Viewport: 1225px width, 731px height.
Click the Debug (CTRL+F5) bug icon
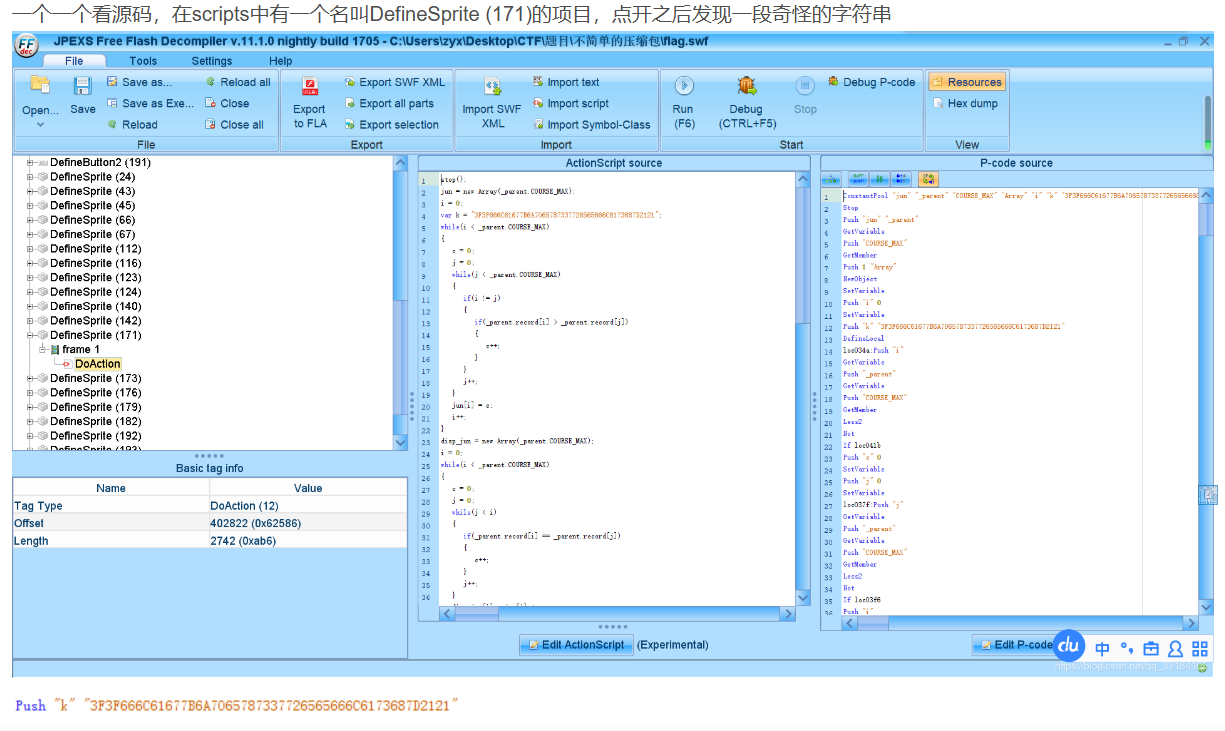point(747,86)
